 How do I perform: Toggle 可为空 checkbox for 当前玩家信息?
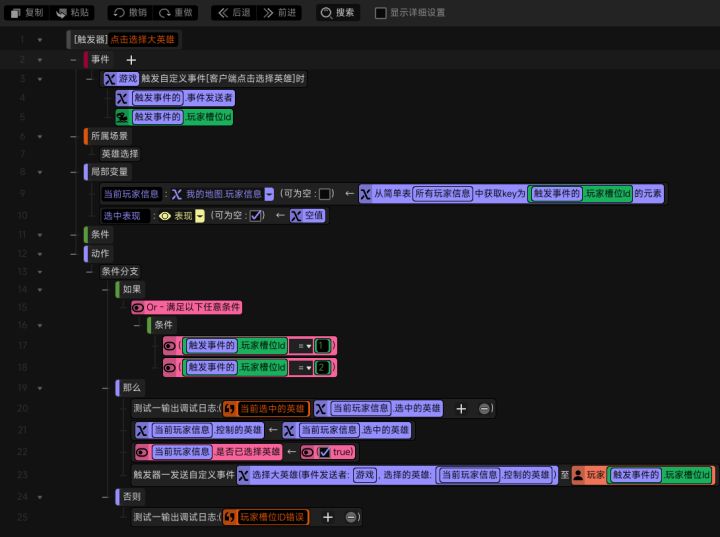point(325,194)
